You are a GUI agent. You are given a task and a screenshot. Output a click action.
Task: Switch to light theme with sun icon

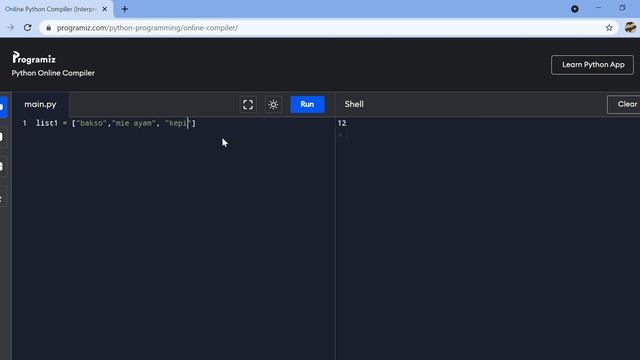pyautogui.click(x=273, y=104)
